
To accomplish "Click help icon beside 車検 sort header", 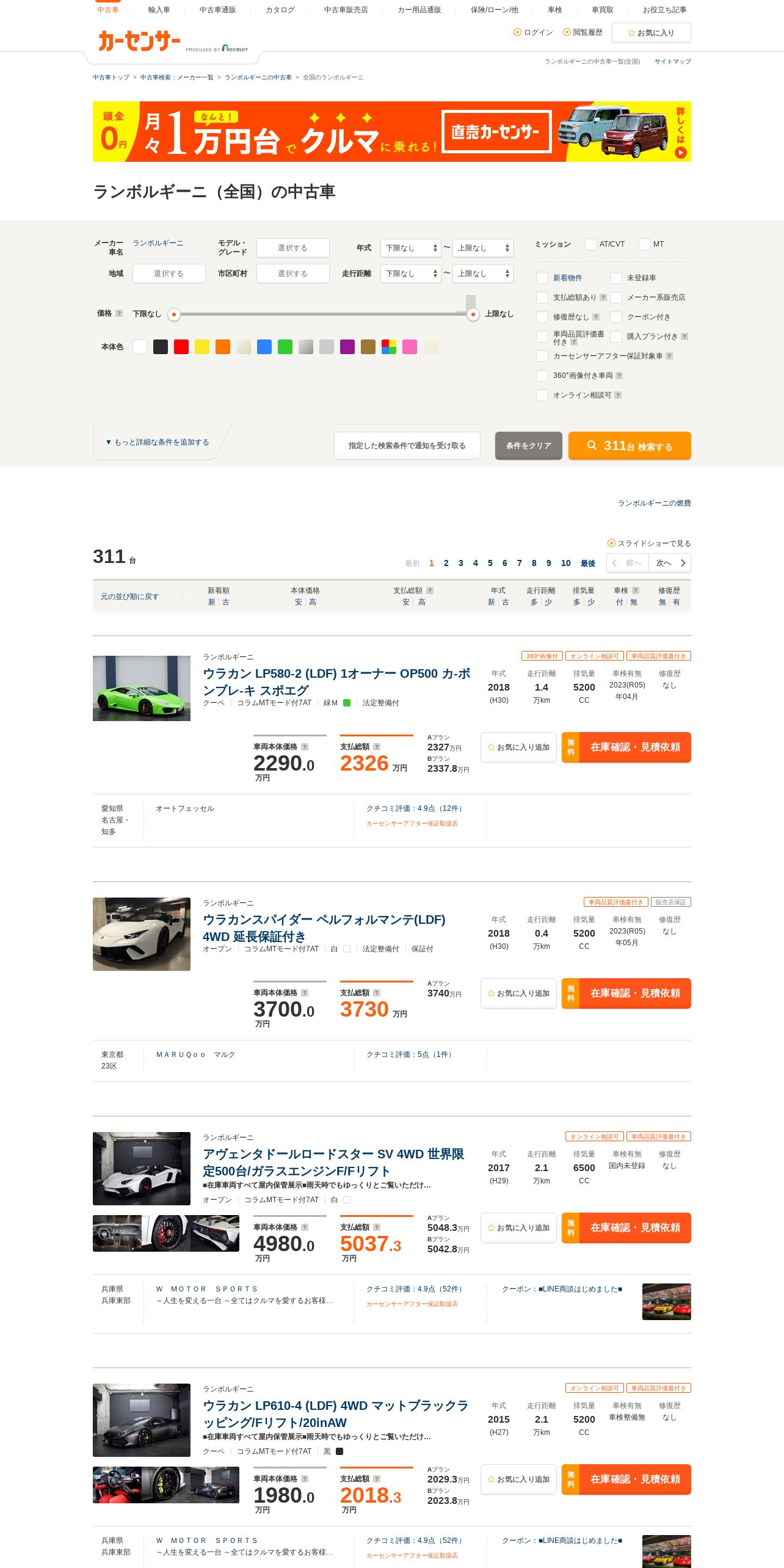I will (636, 590).
